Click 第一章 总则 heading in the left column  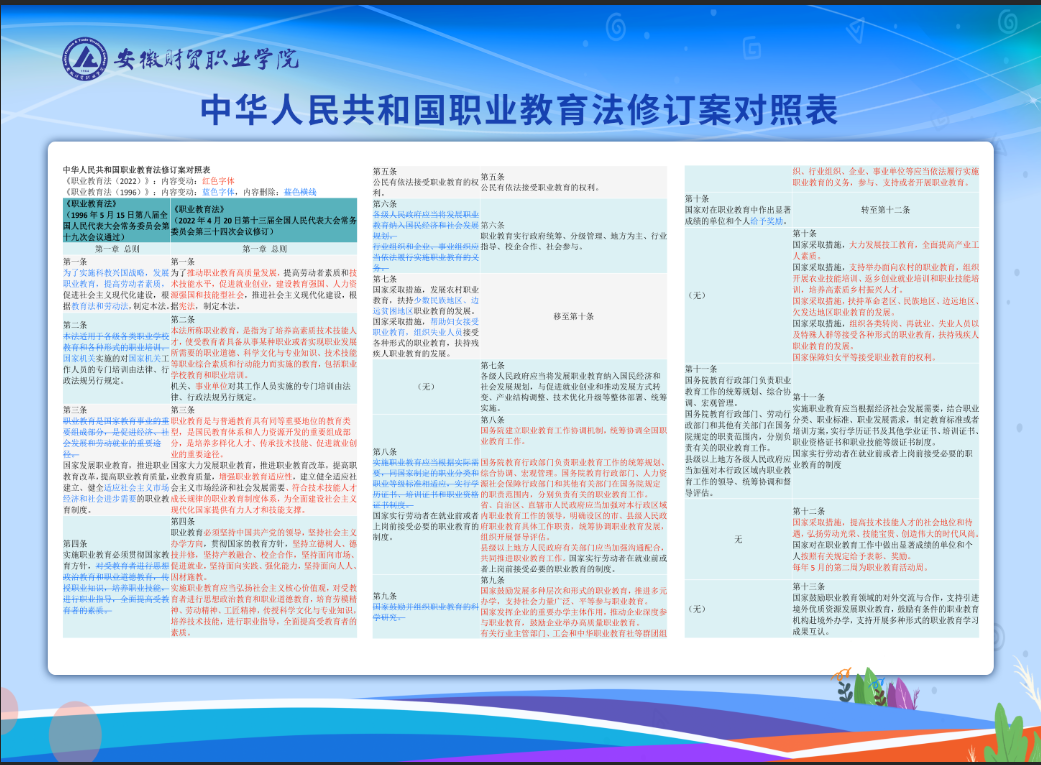click(117, 247)
